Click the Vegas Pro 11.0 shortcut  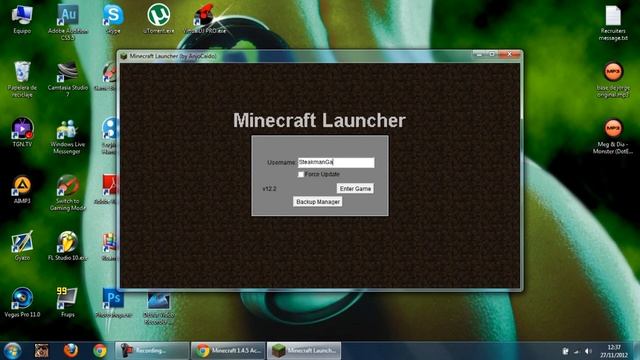tap(22, 302)
